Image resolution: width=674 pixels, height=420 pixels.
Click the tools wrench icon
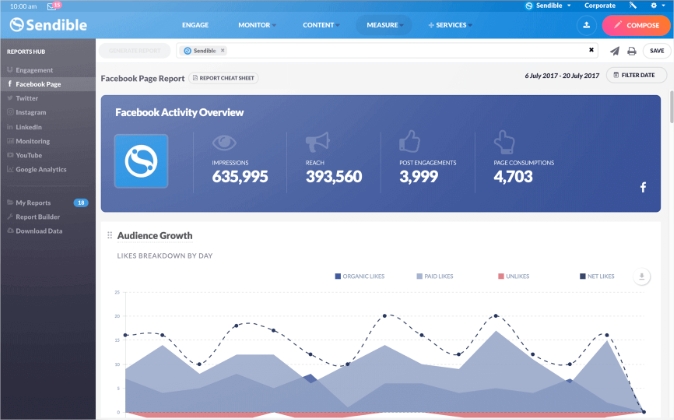633,6
